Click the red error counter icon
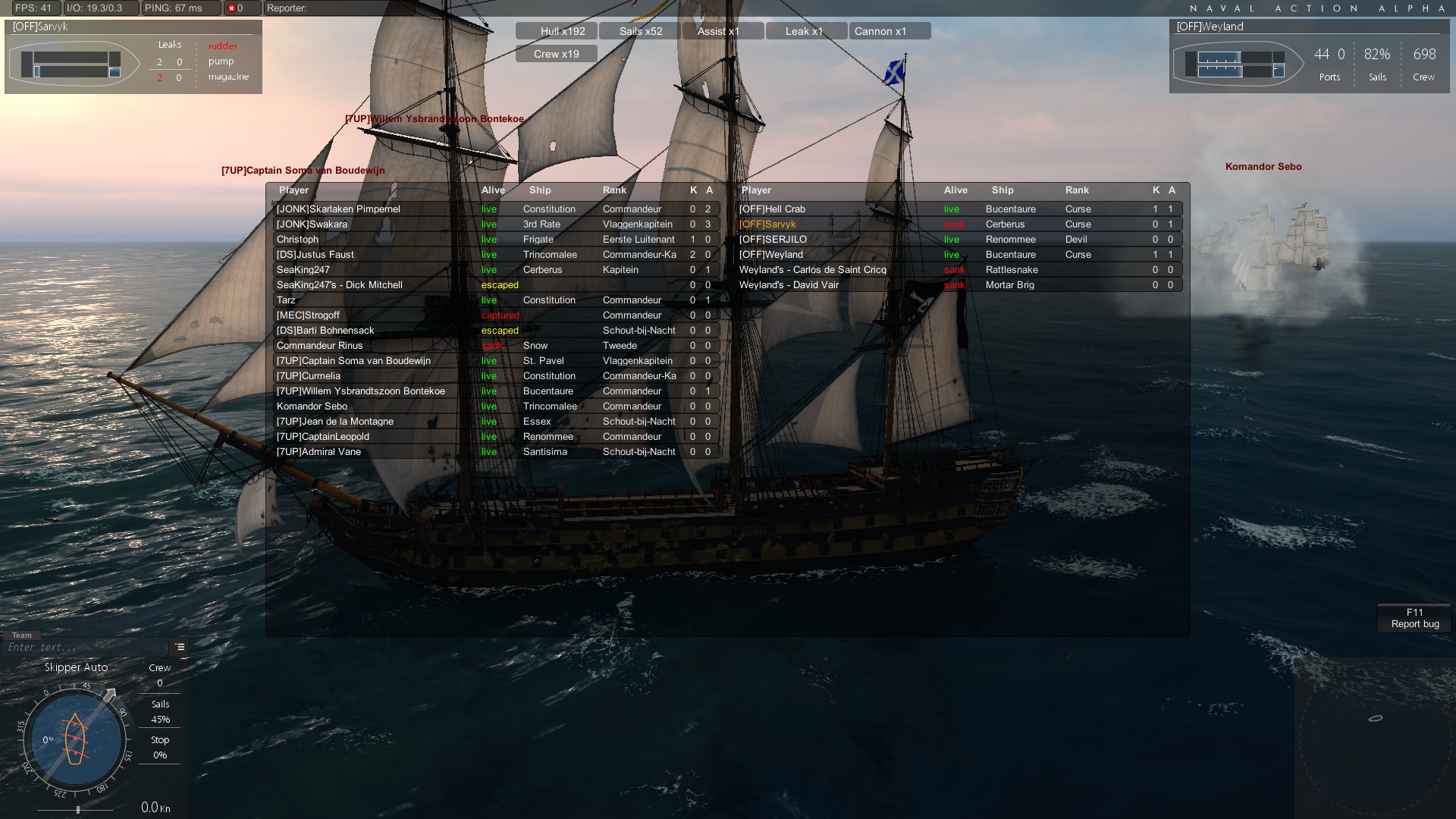The width and height of the screenshot is (1456, 819). 232,8
